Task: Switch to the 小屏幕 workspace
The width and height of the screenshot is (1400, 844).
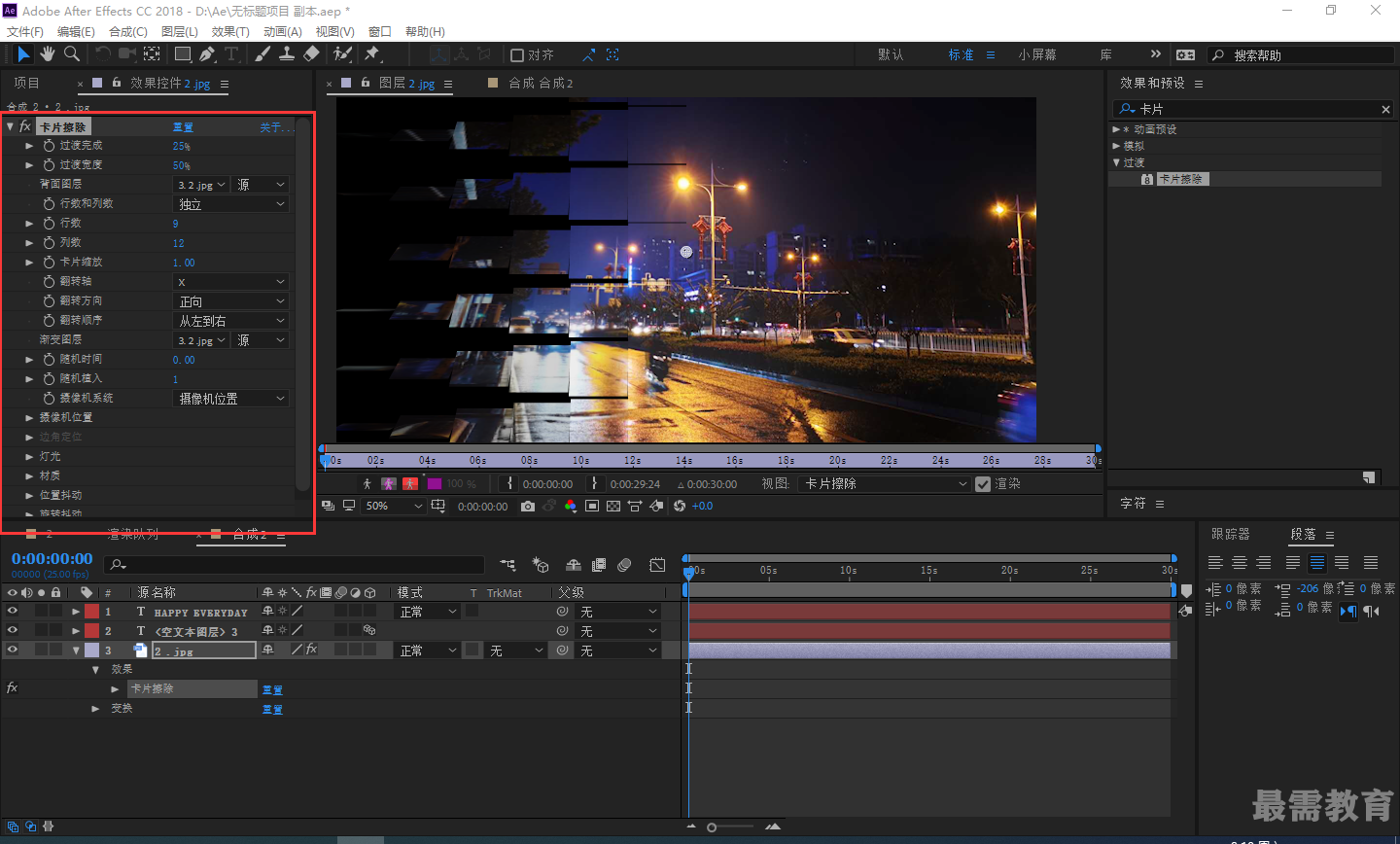Action: coord(1037,55)
